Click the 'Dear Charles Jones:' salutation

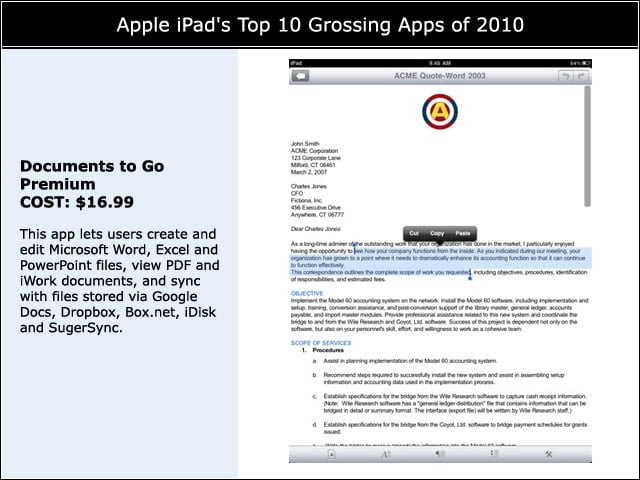pos(316,229)
